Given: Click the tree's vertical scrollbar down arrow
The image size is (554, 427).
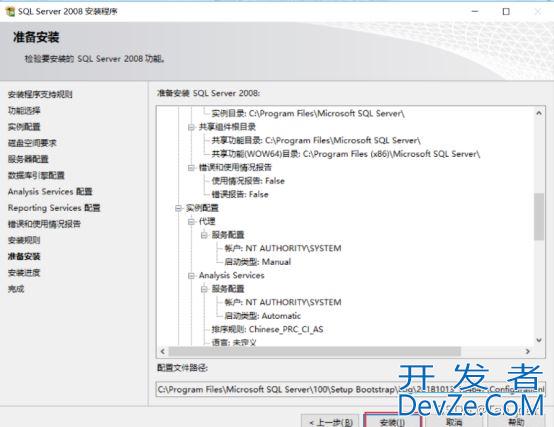Looking at the screenshot, I should 539,340.
